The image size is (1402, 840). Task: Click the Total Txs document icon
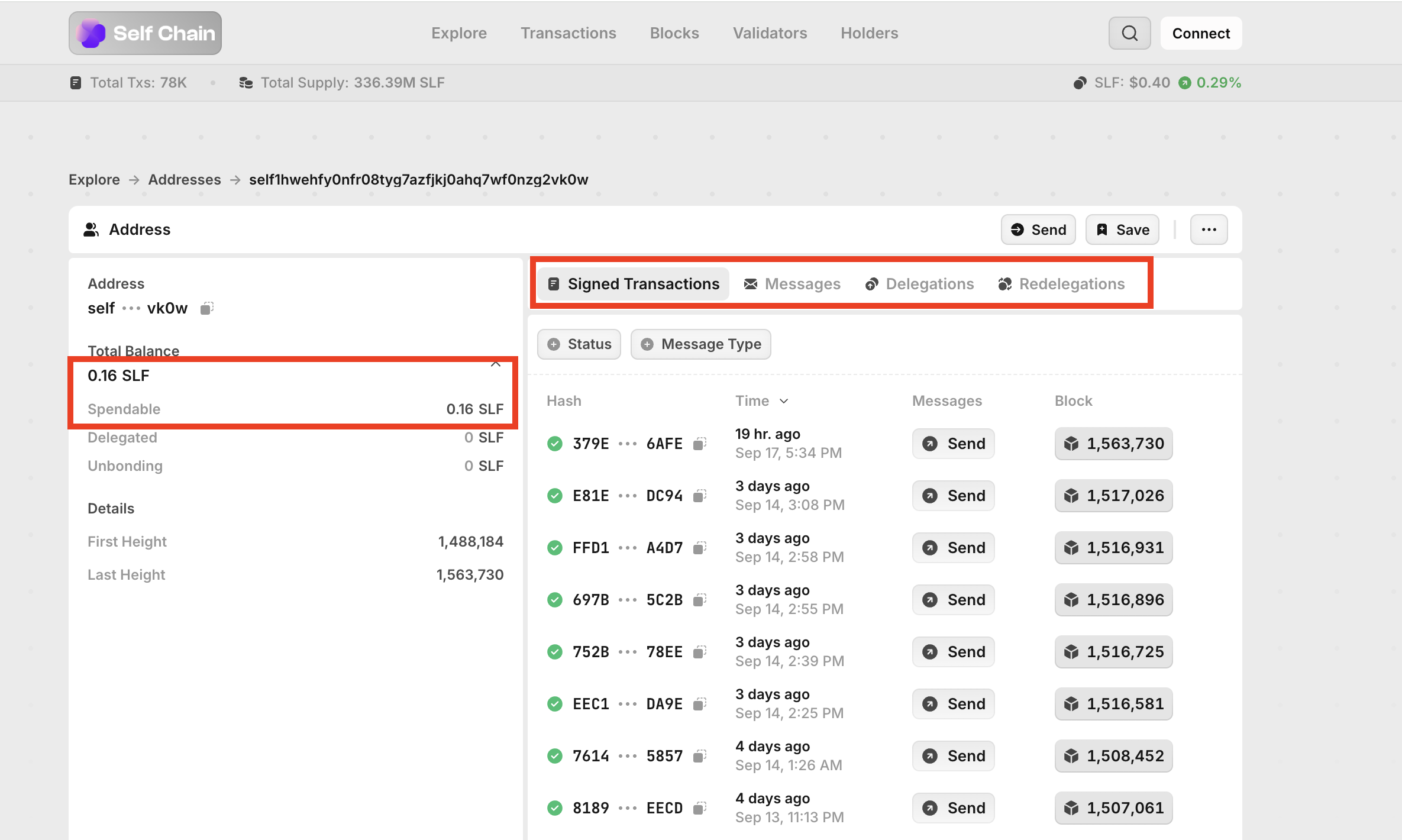[x=75, y=83]
